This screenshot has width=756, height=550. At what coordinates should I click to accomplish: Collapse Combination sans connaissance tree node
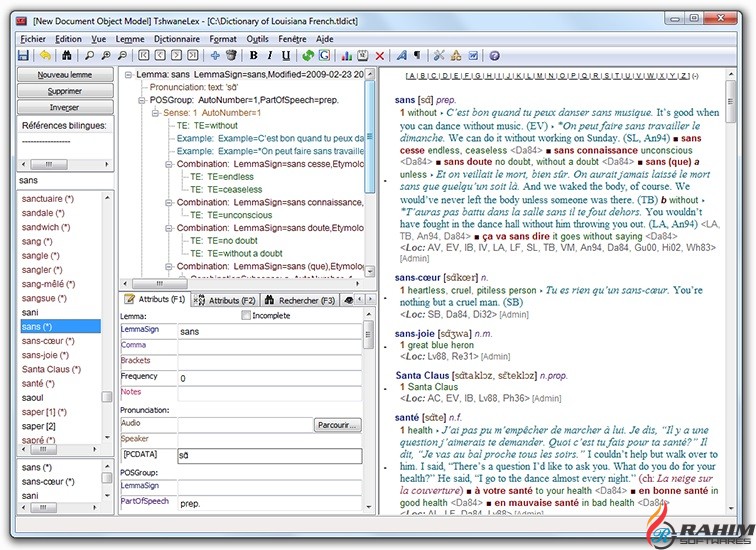point(169,202)
